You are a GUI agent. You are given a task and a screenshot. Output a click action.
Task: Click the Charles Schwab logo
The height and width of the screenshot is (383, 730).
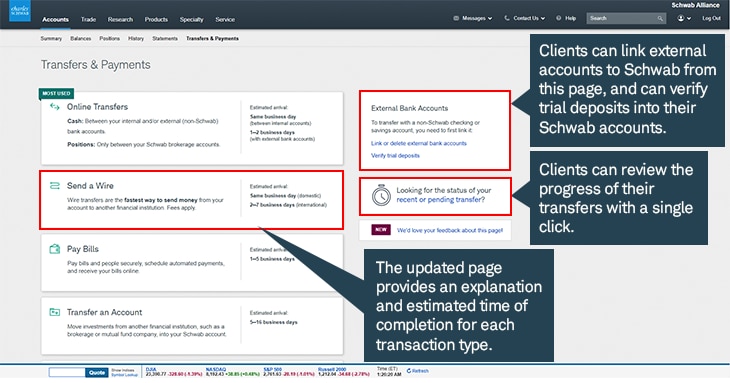[20, 11]
